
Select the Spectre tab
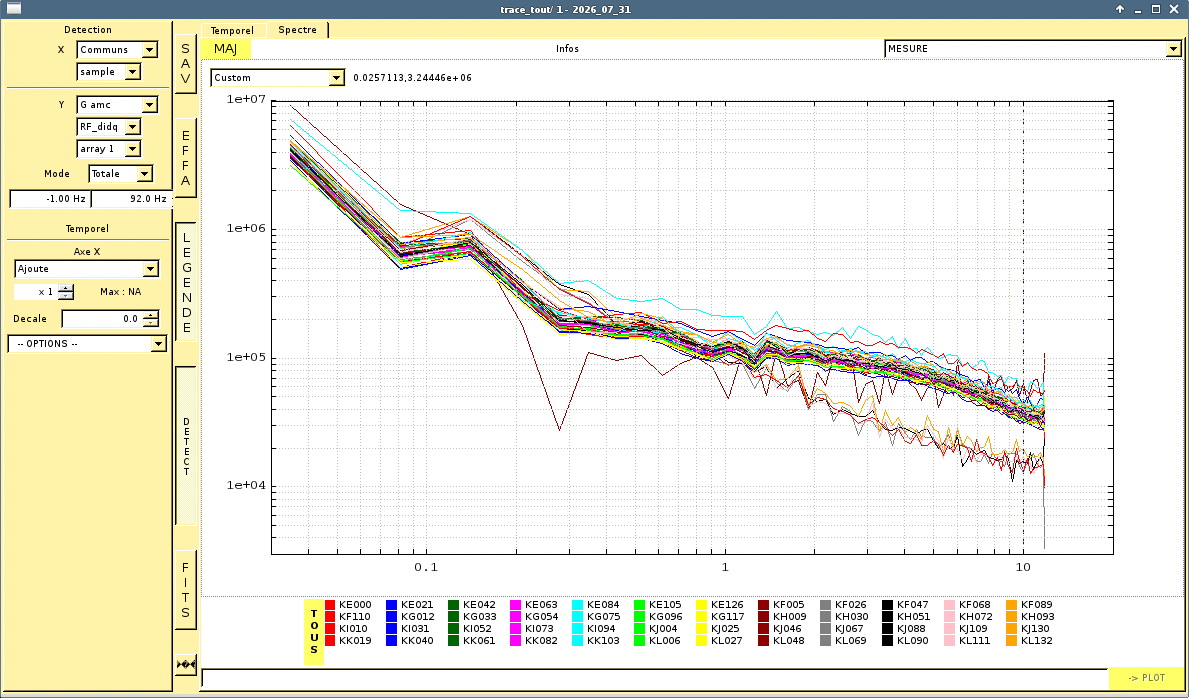(297, 30)
